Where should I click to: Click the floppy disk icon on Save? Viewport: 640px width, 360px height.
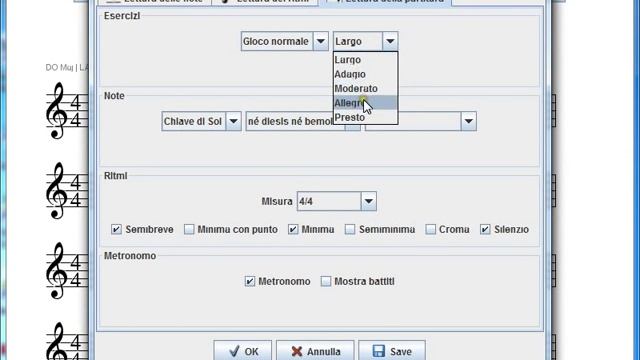pyautogui.click(x=379, y=351)
